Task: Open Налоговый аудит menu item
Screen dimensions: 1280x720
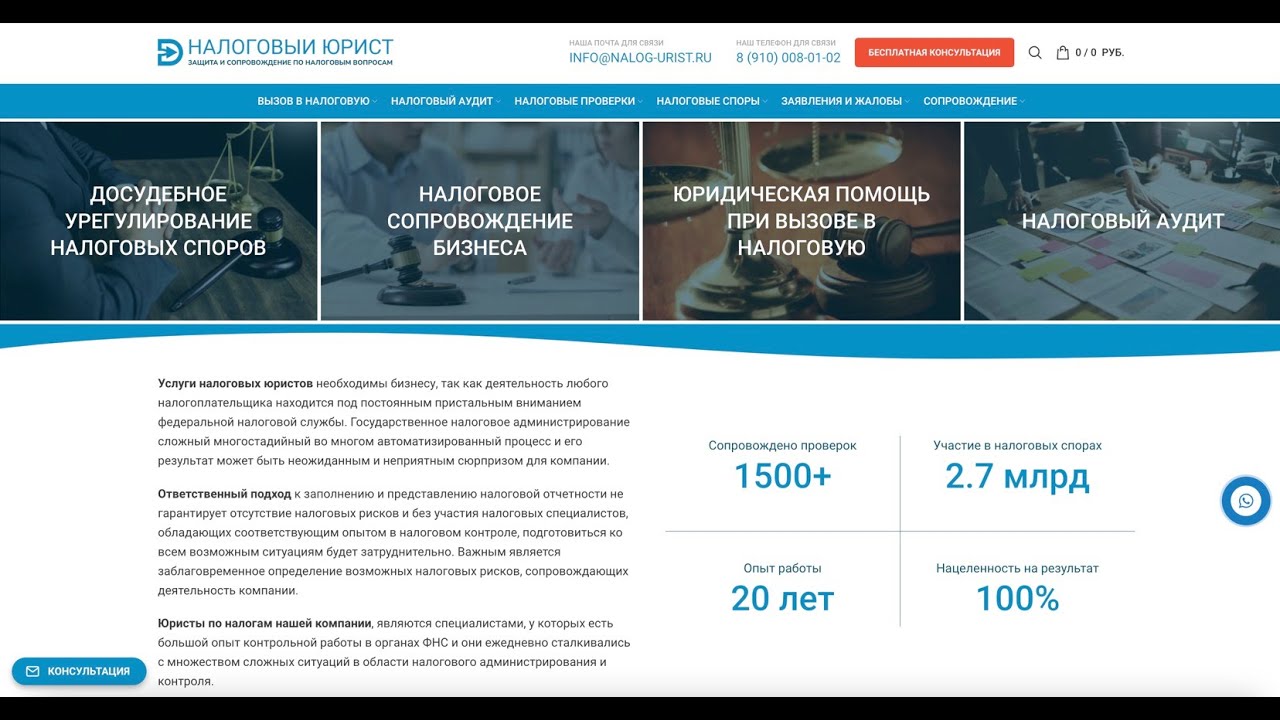Action: 442,101
